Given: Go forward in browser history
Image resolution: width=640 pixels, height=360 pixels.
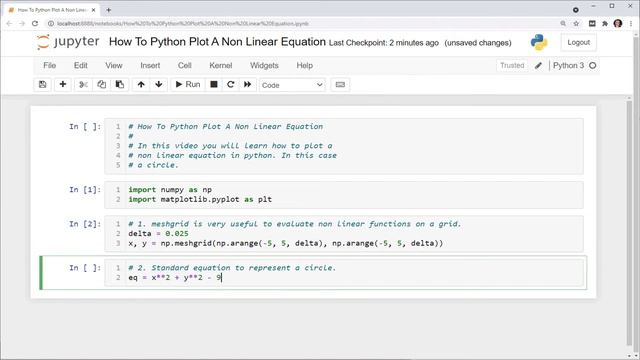Looking at the screenshot, I should click(x=22, y=24).
